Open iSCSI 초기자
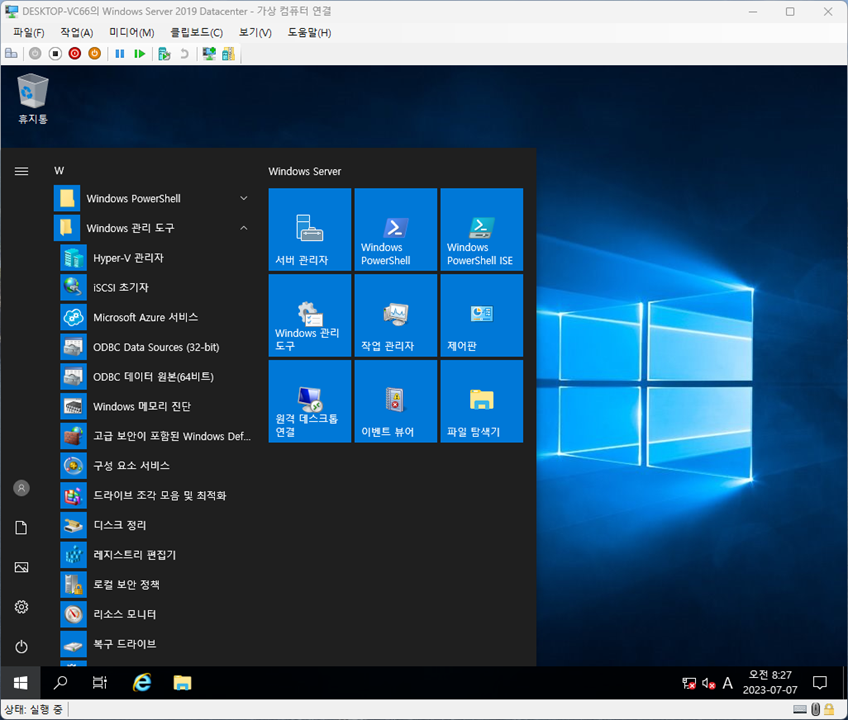The image size is (848, 720). click(156, 288)
